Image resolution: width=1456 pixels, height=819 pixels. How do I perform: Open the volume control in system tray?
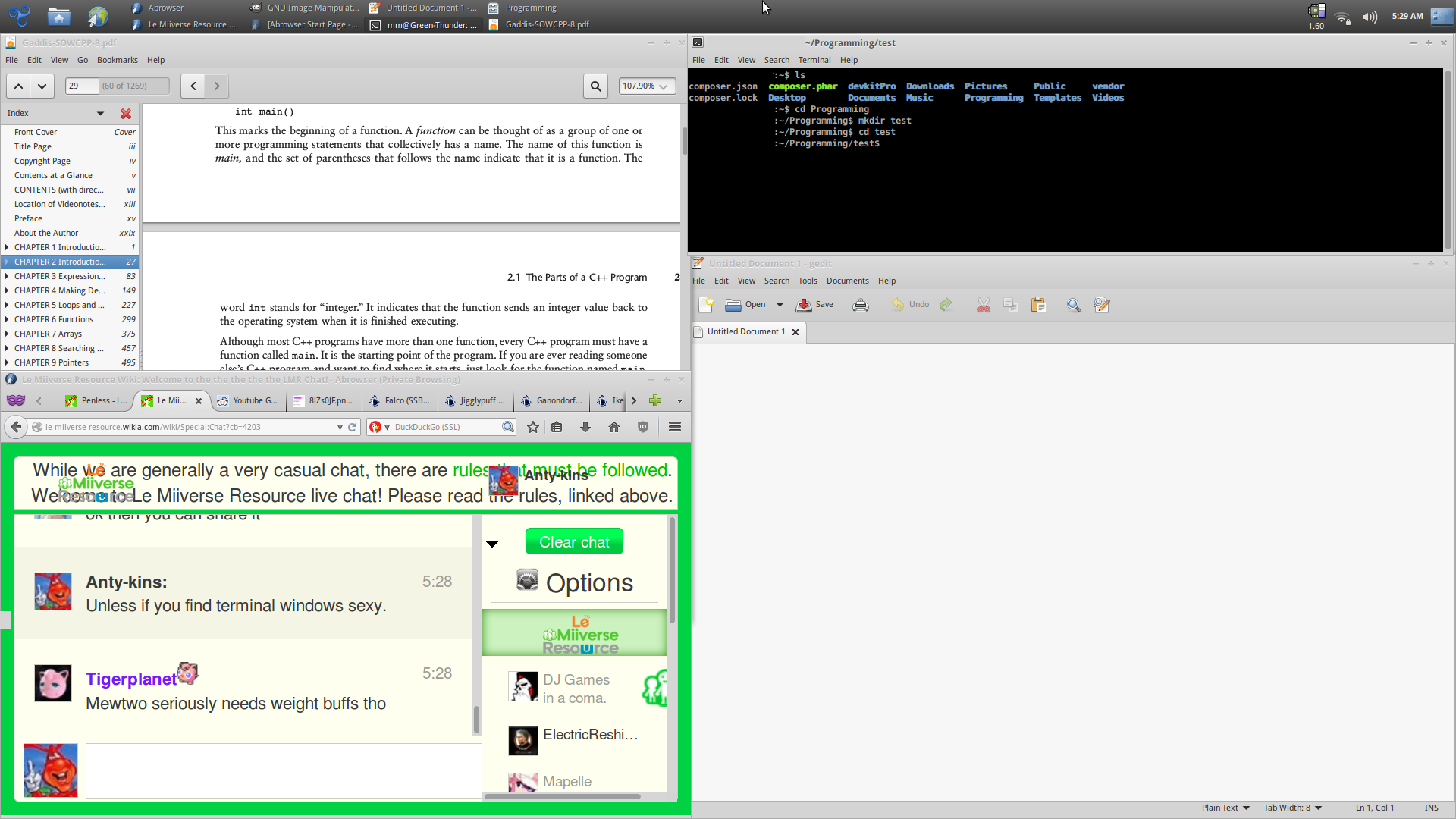[1370, 17]
